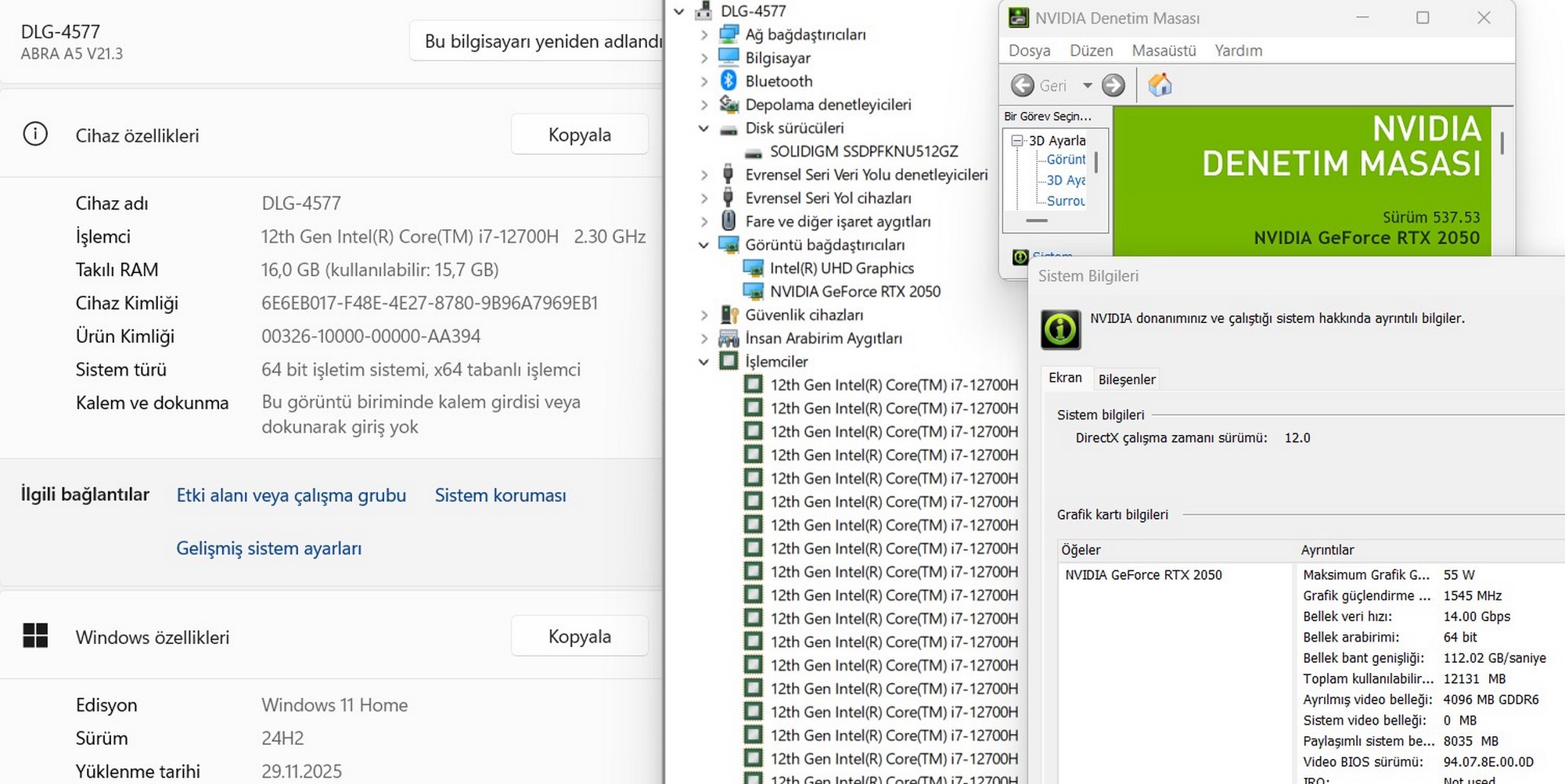Image resolution: width=1565 pixels, height=784 pixels.
Task: Open the Dosya menu
Action: coord(1029,51)
